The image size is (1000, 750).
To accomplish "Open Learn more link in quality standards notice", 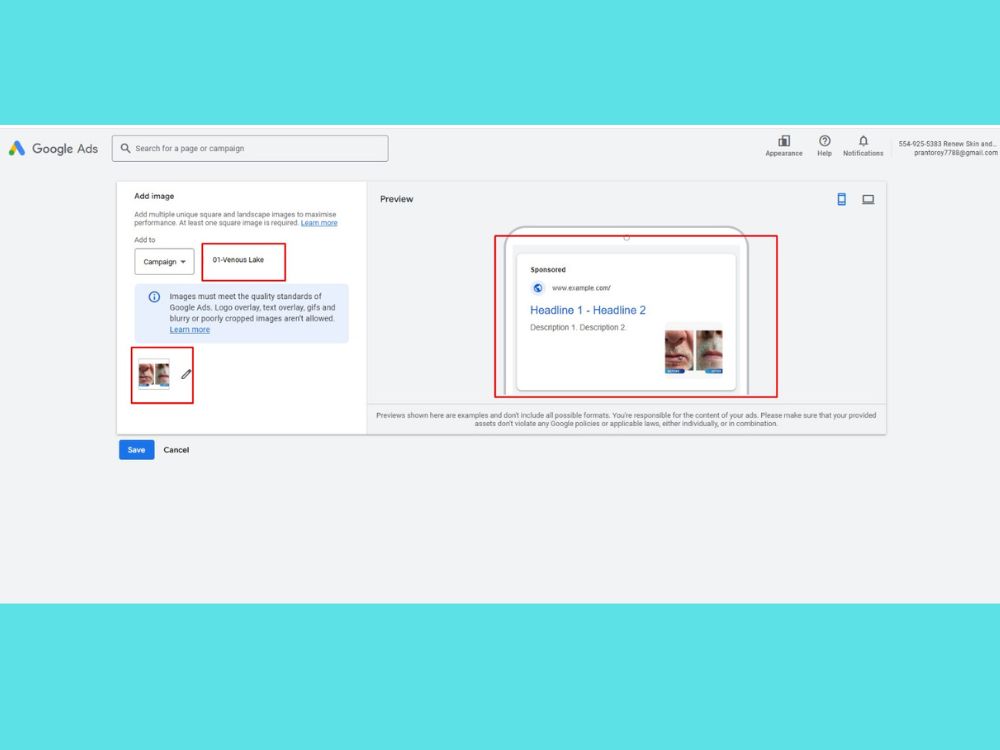I will [189, 330].
